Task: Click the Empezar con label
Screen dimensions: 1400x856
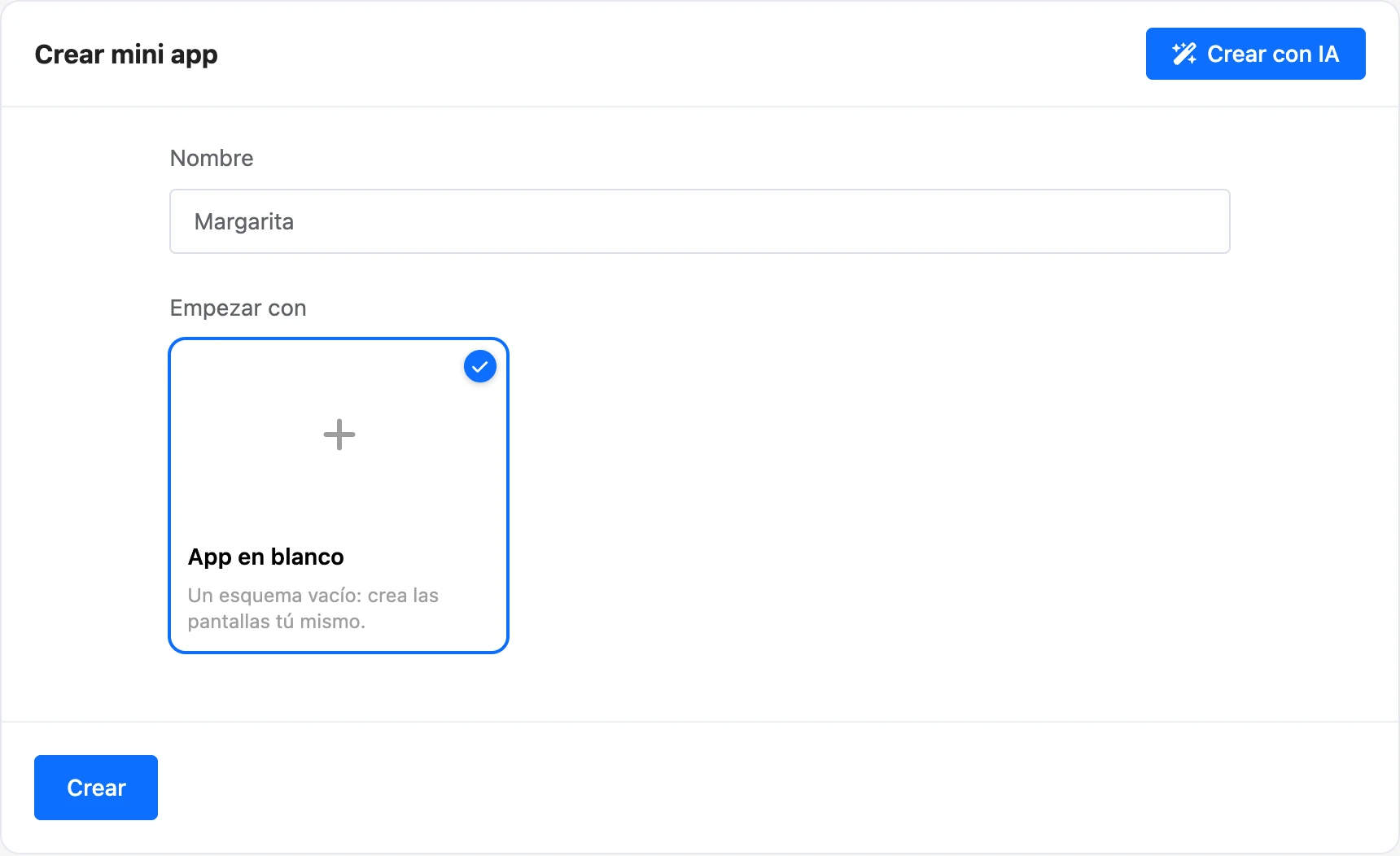Action: pos(238,308)
